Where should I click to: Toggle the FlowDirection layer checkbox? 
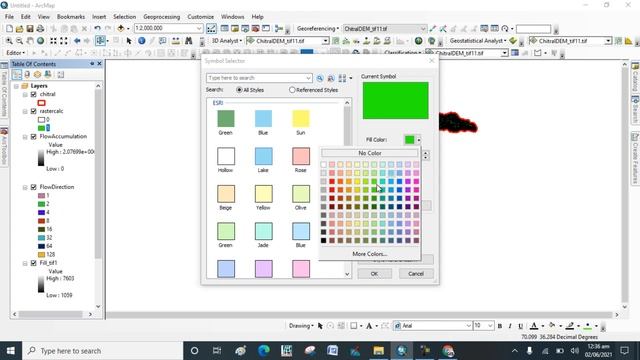33,187
